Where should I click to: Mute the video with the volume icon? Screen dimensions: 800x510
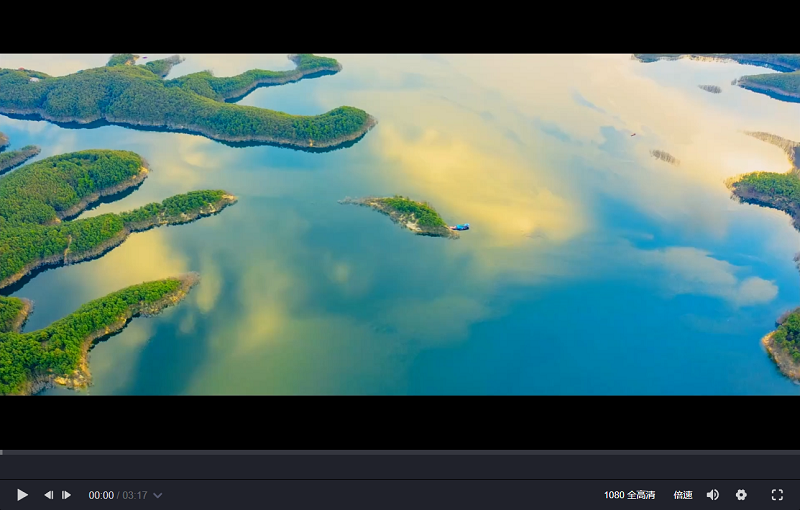(x=713, y=495)
